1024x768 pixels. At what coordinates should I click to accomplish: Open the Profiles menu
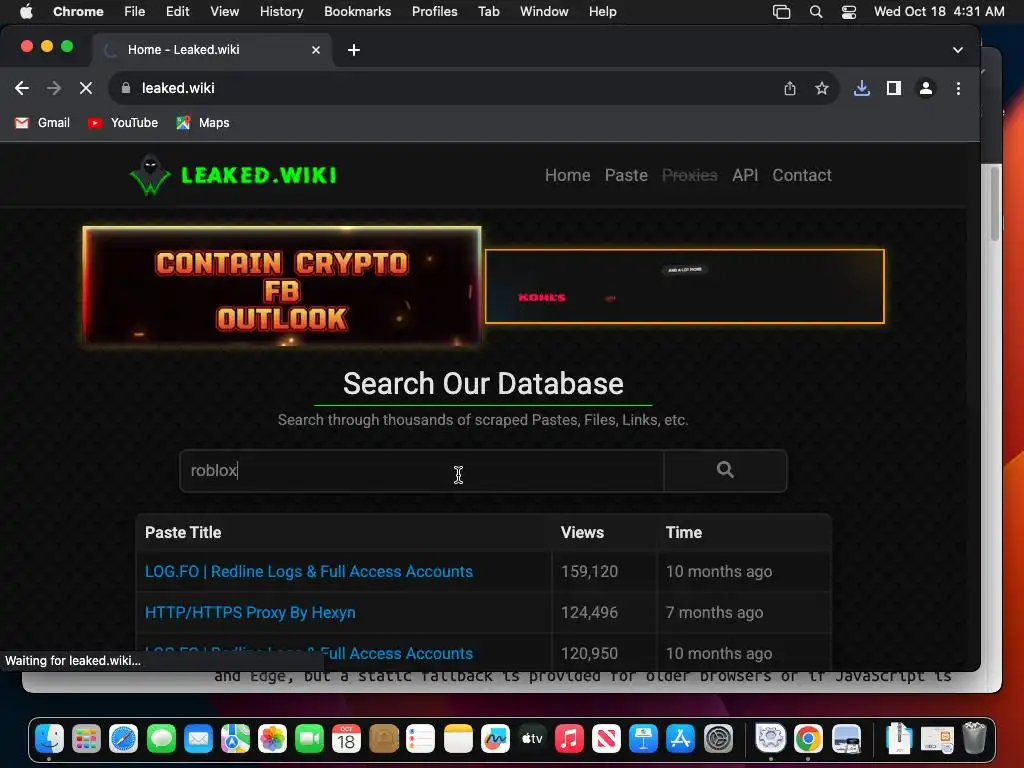tap(434, 11)
